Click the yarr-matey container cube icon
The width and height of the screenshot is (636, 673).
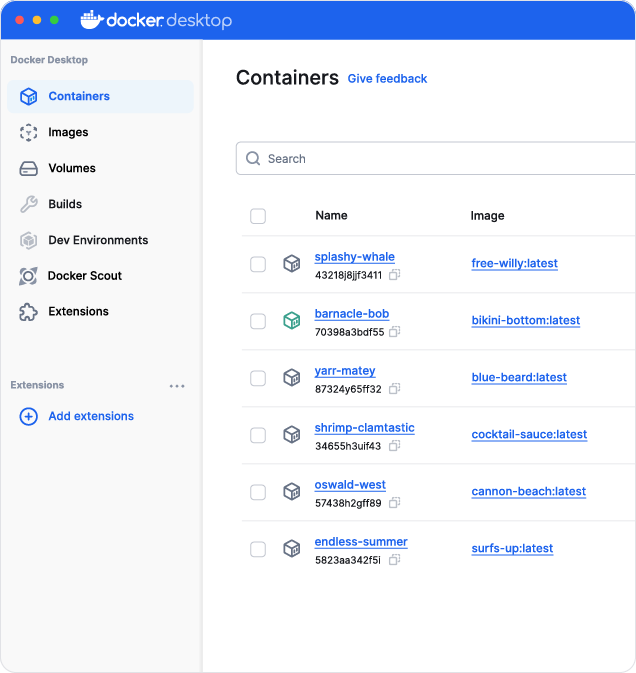291,378
